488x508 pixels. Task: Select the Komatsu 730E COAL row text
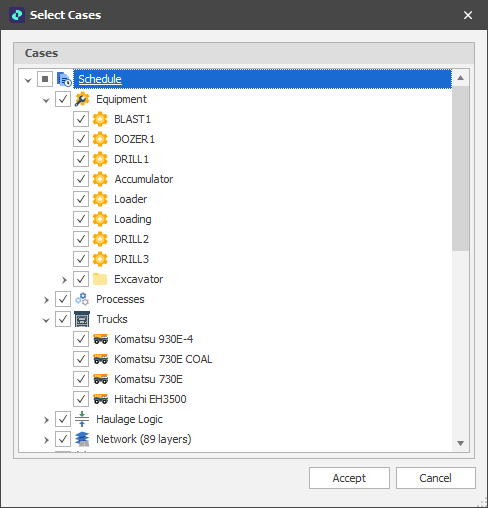pos(163,359)
